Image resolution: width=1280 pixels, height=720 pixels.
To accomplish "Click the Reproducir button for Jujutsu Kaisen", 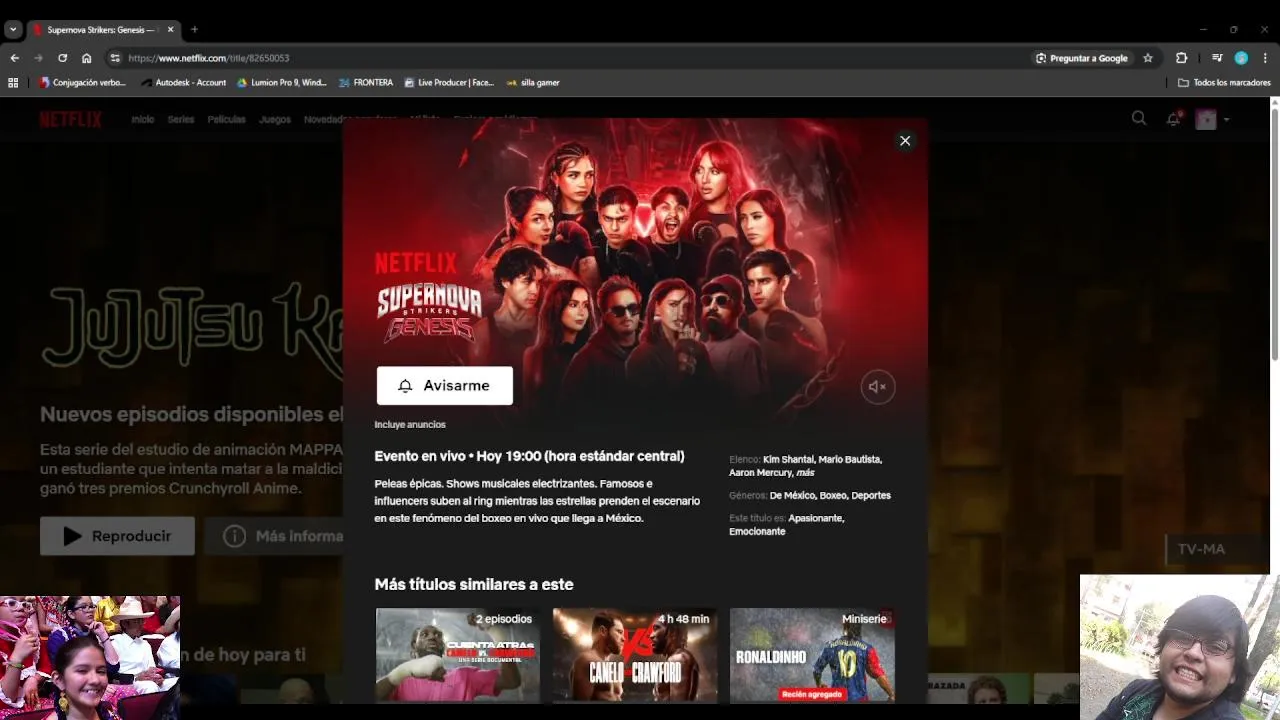I will coord(118,536).
